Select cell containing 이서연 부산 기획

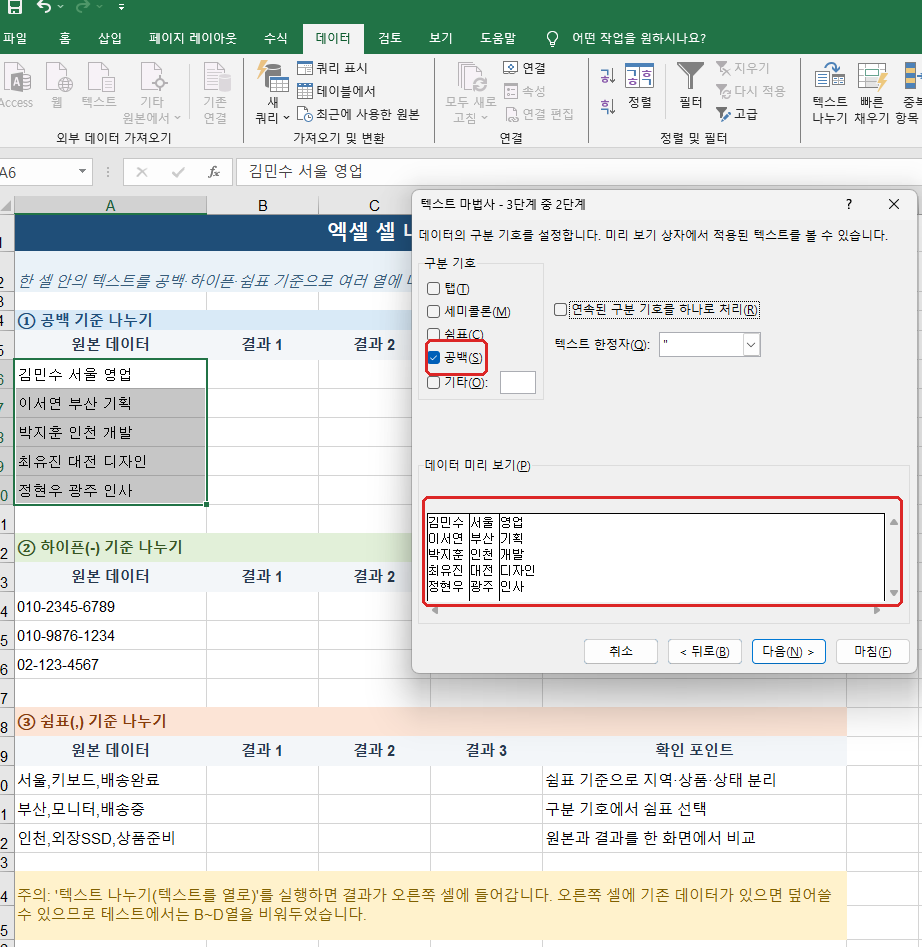click(x=110, y=403)
